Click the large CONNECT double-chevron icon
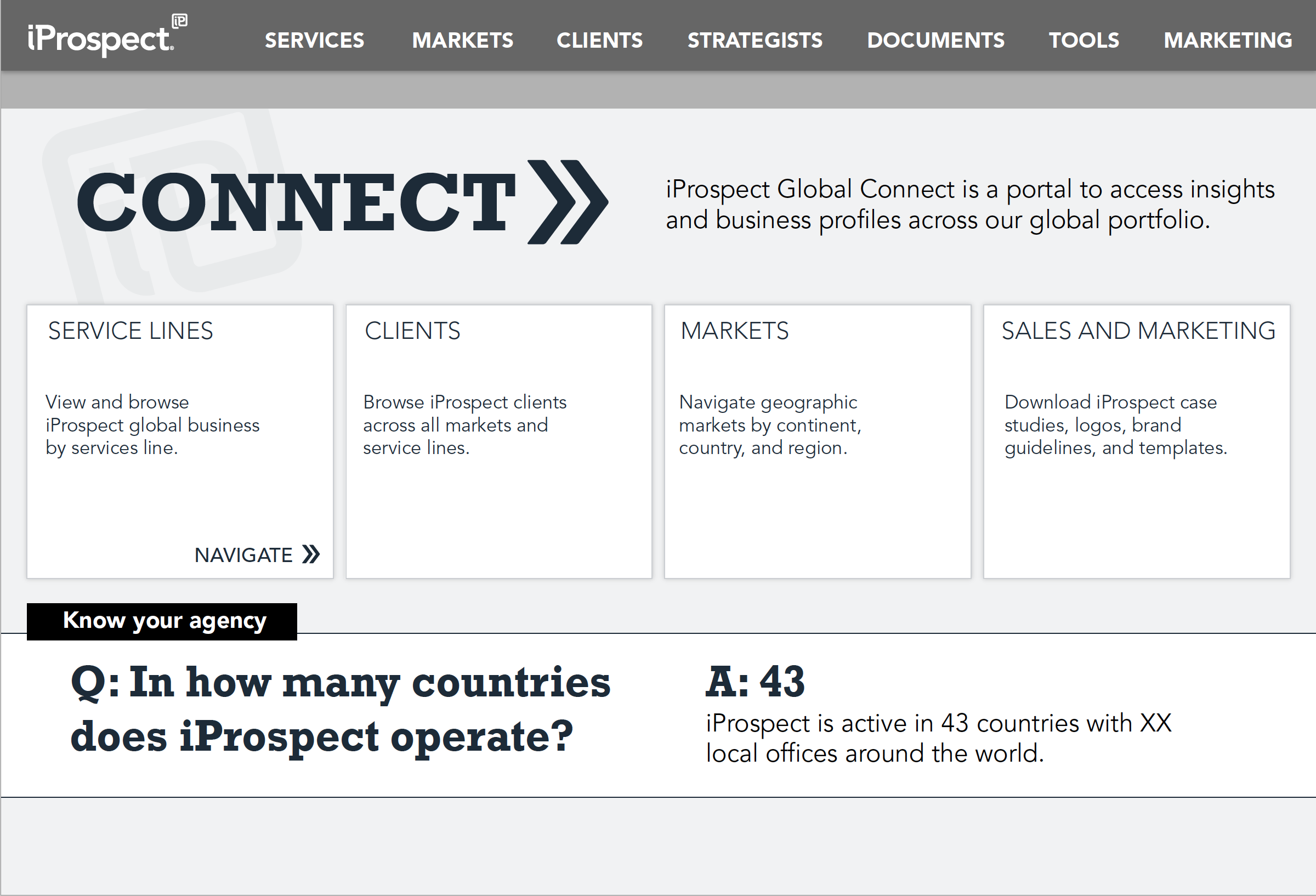Screen dimensions: 1316x896 (568, 202)
